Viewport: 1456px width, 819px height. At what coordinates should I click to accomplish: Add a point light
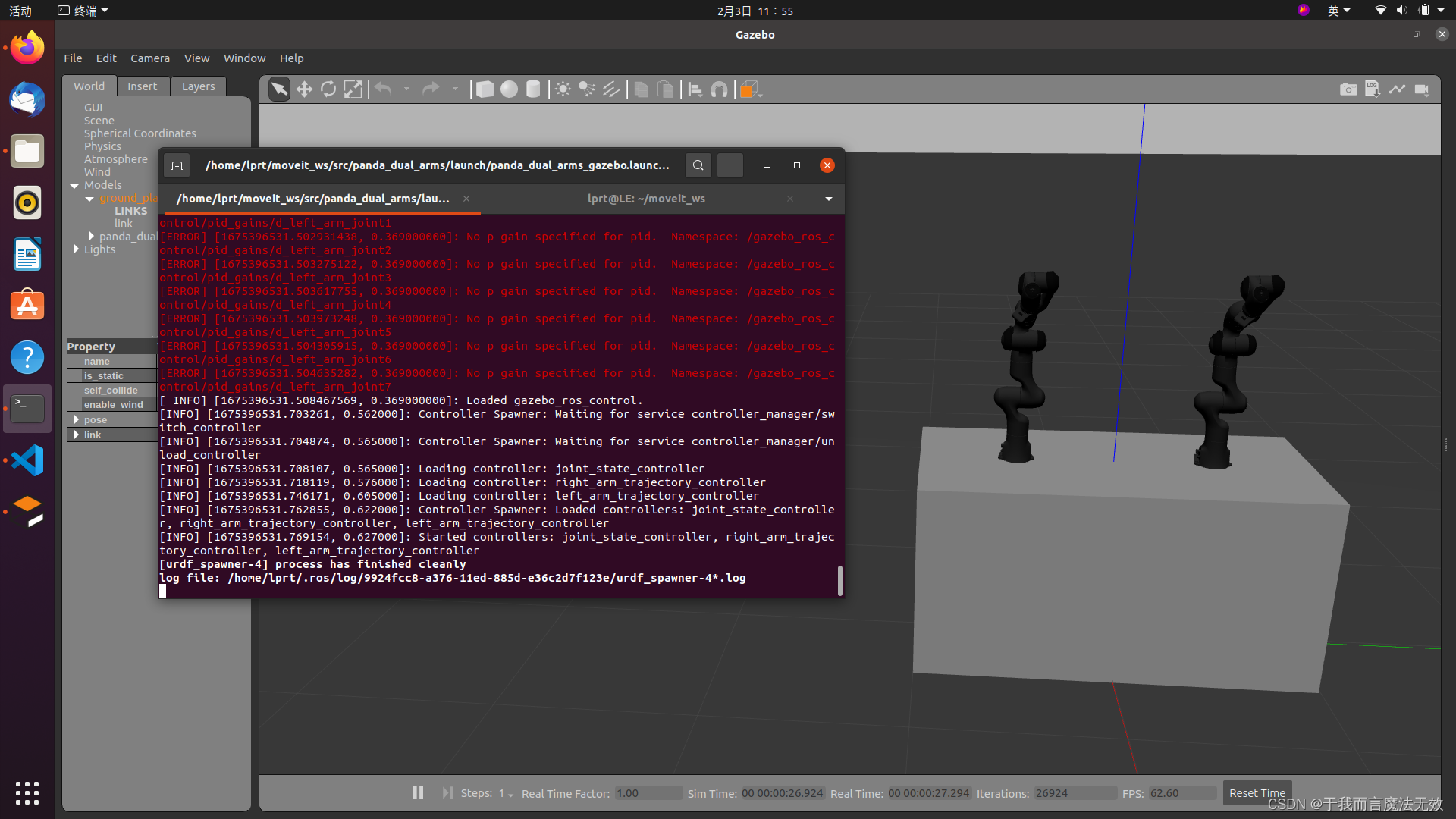(563, 89)
